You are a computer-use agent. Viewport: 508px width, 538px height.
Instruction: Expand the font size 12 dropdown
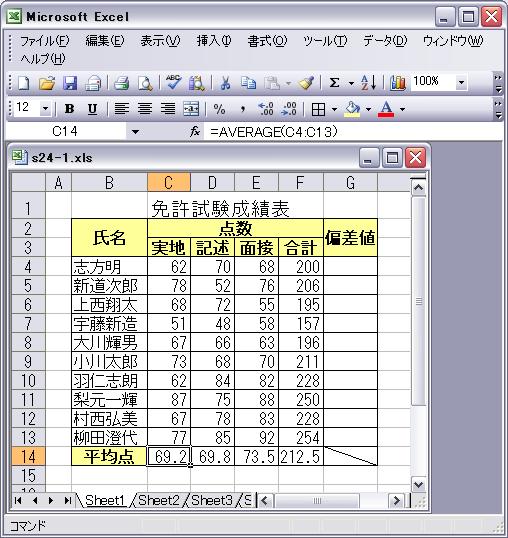45,109
